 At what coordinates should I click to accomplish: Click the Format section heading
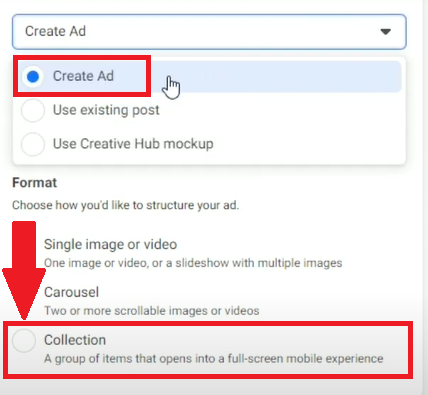pos(34,183)
